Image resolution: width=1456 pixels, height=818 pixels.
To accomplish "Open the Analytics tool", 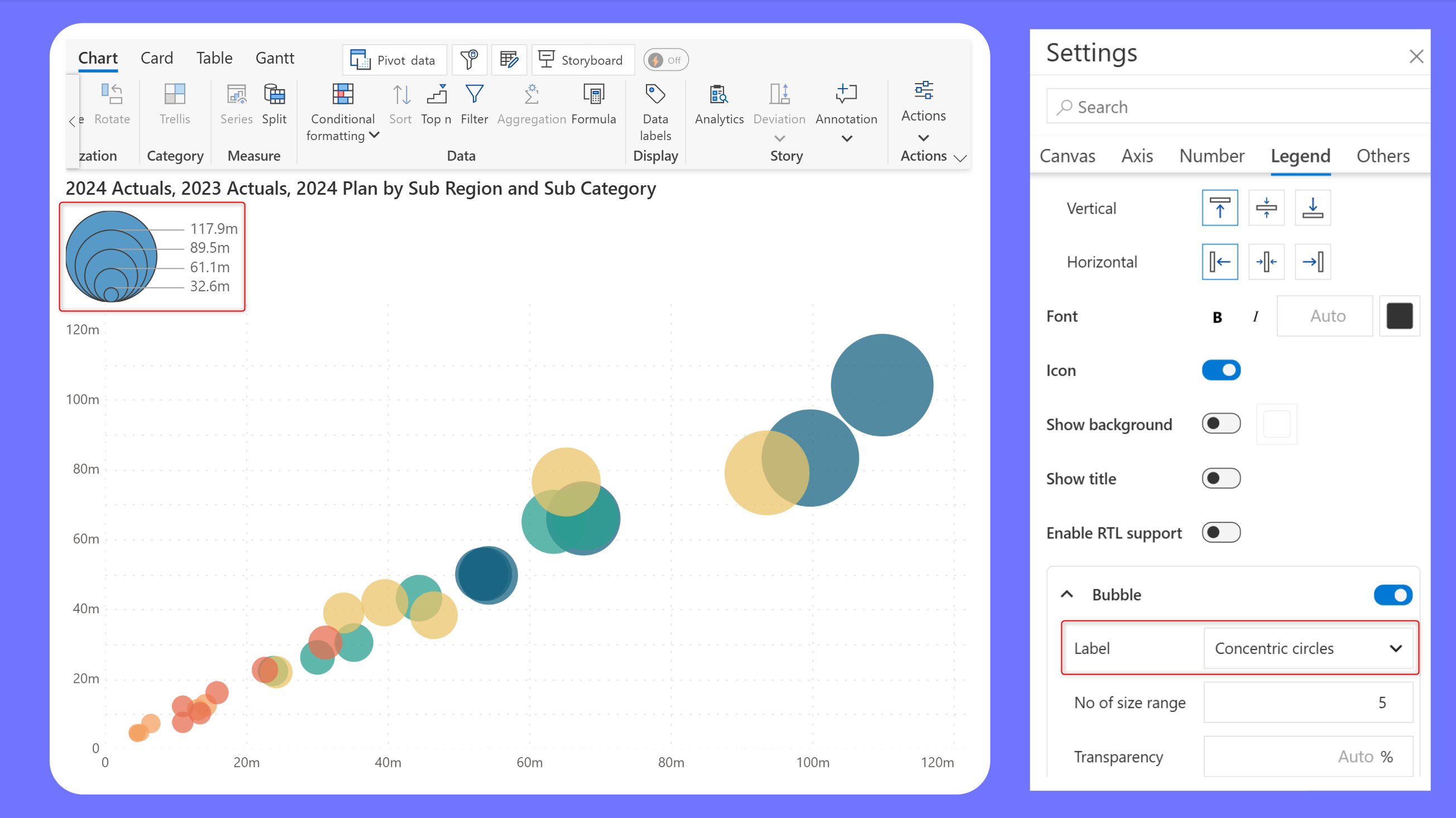I will 719,95.
